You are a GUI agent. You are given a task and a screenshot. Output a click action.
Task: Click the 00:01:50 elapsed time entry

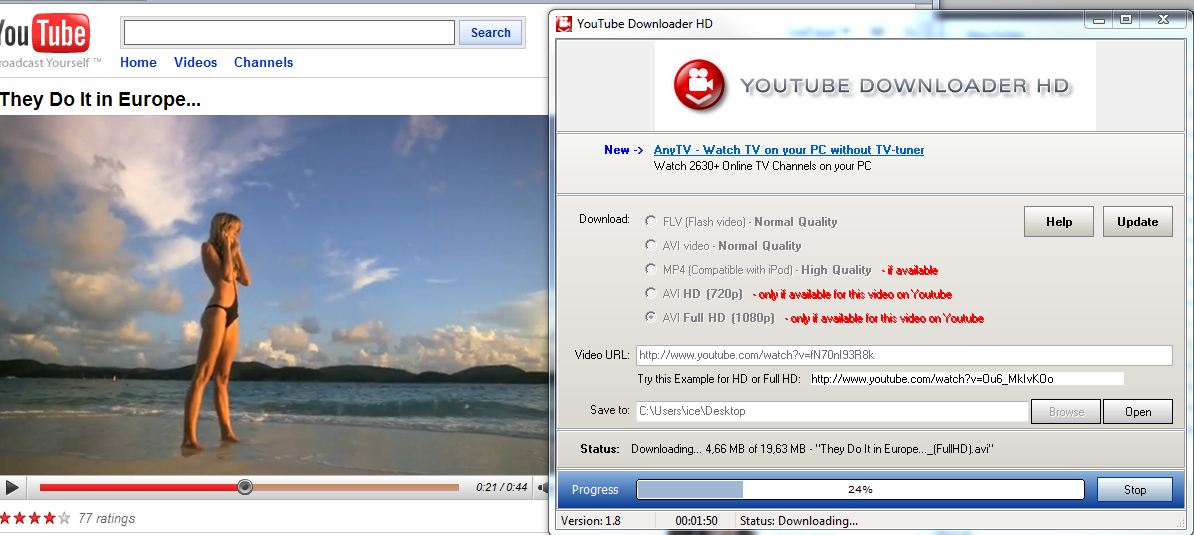click(697, 521)
